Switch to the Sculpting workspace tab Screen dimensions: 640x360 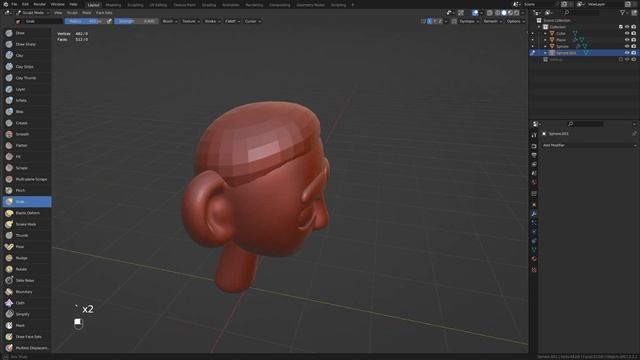135,5
